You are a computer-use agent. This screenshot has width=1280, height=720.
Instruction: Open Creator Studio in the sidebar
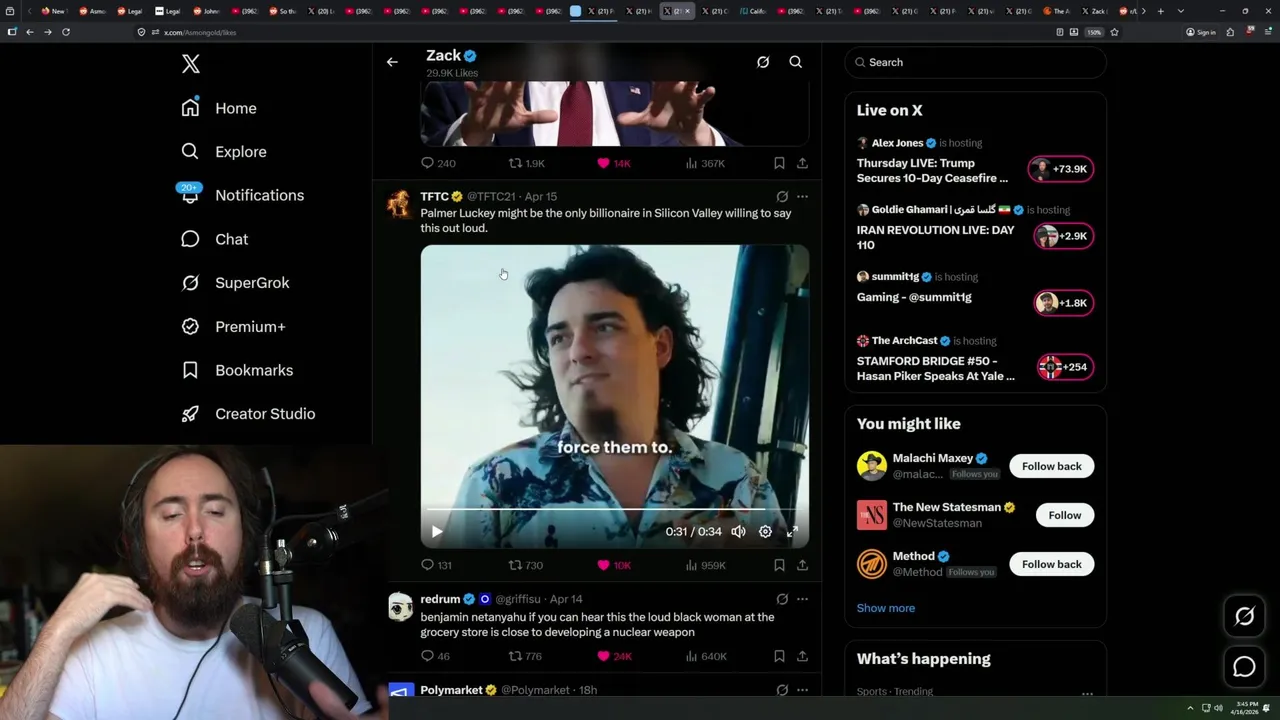click(x=248, y=414)
